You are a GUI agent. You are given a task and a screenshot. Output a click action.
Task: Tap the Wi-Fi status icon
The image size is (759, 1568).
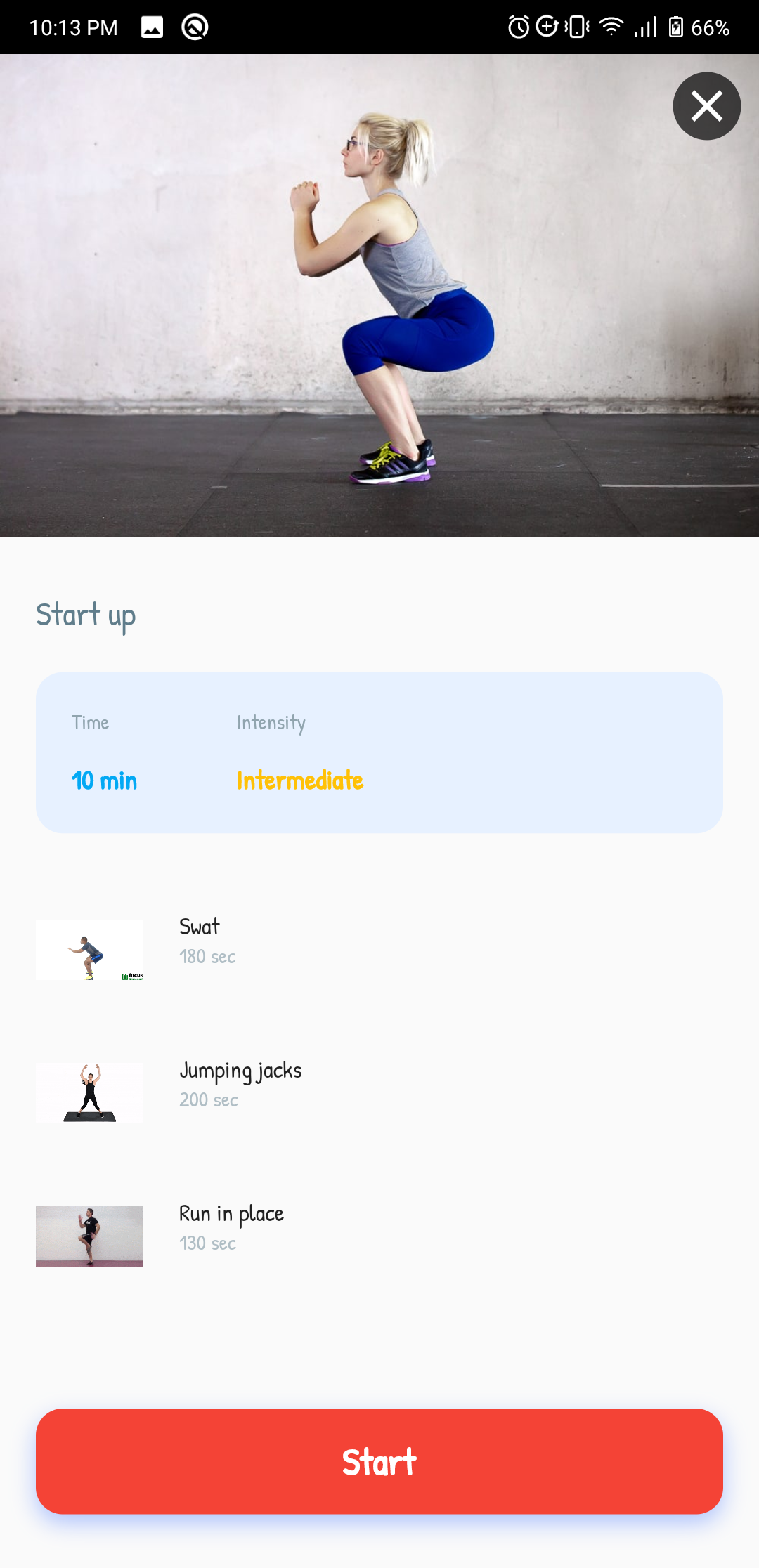point(611,27)
